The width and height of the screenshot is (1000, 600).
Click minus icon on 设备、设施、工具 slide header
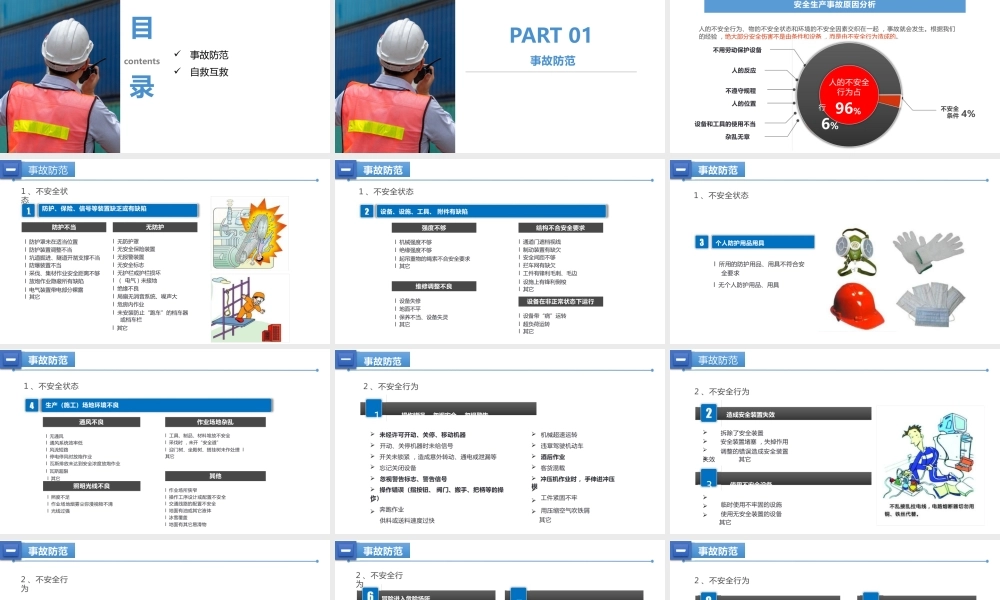point(345,170)
